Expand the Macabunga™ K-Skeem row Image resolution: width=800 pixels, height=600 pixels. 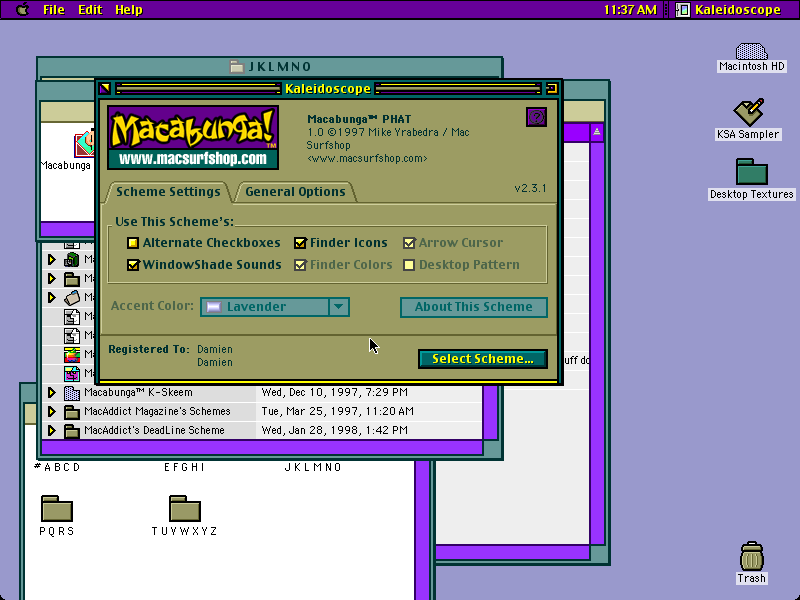(x=52, y=392)
